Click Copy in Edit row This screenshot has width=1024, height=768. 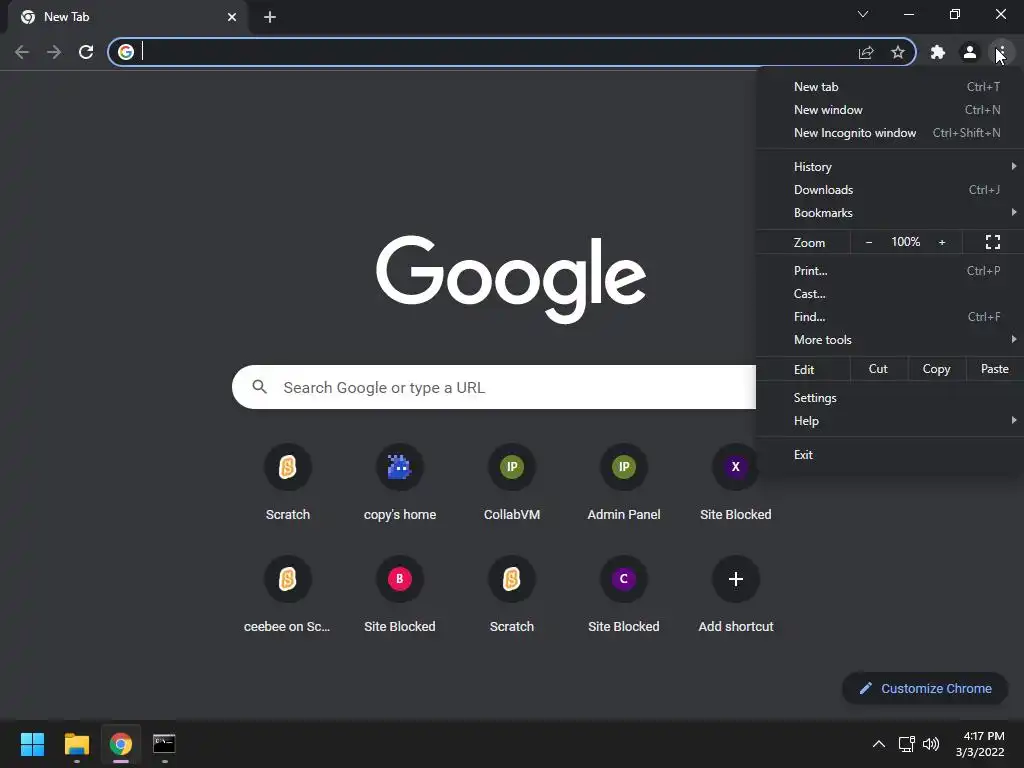tap(936, 369)
